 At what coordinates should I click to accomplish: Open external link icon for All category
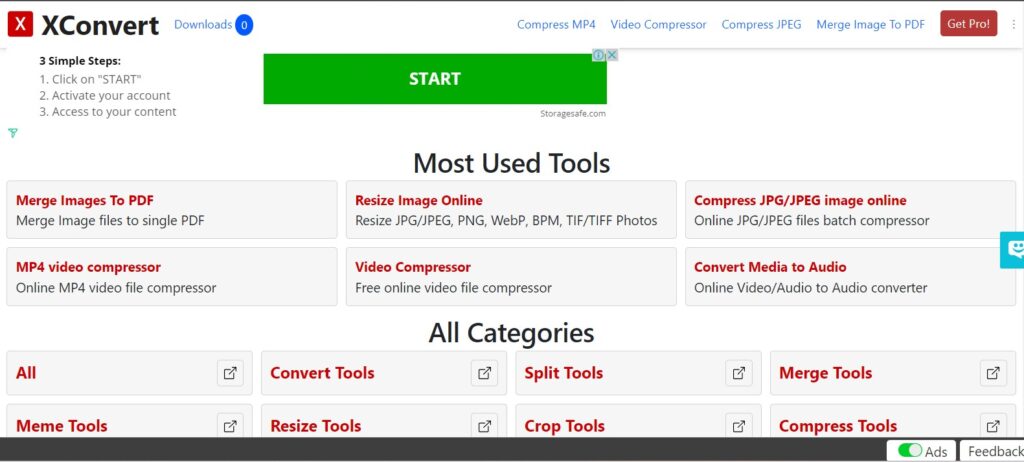(230, 373)
